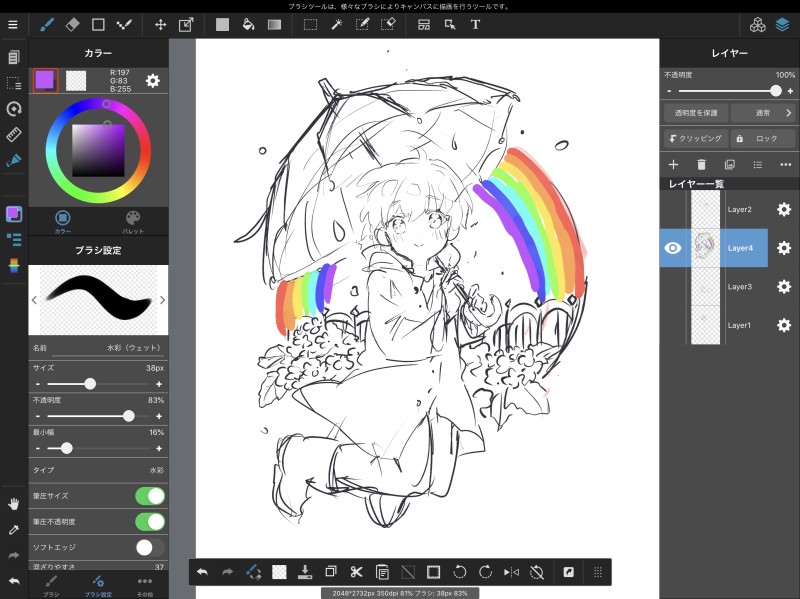Select the Eraser tool
800x599 pixels.
tap(72, 24)
